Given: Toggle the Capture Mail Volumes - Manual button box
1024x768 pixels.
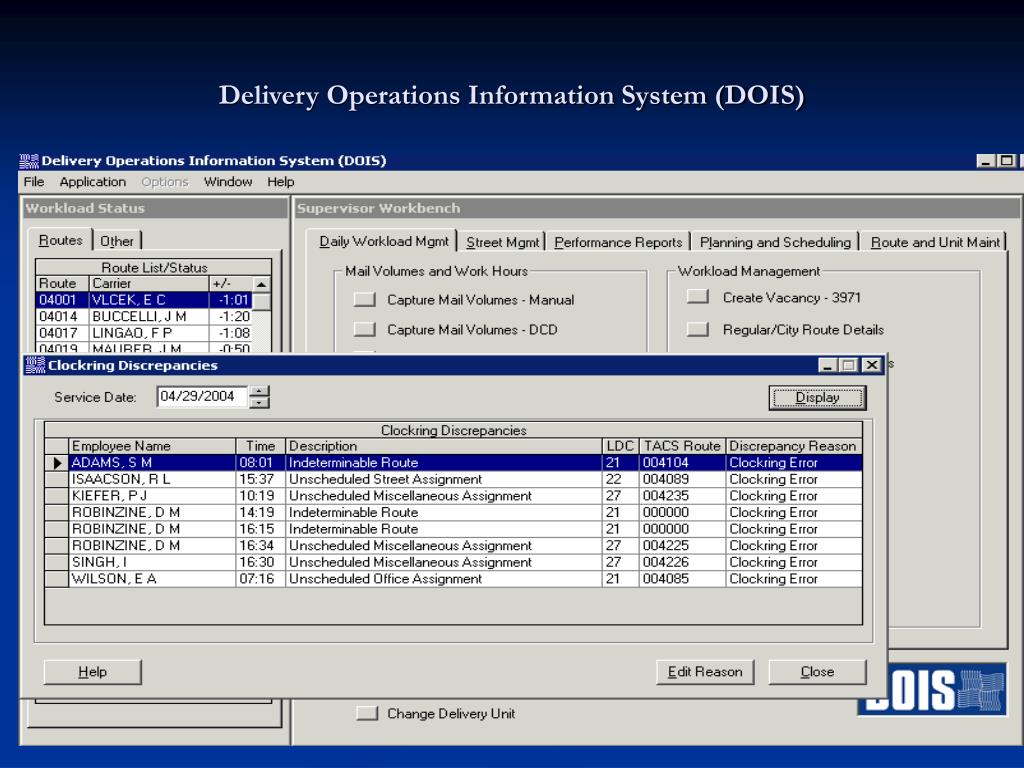Looking at the screenshot, I should (x=365, y=300).
